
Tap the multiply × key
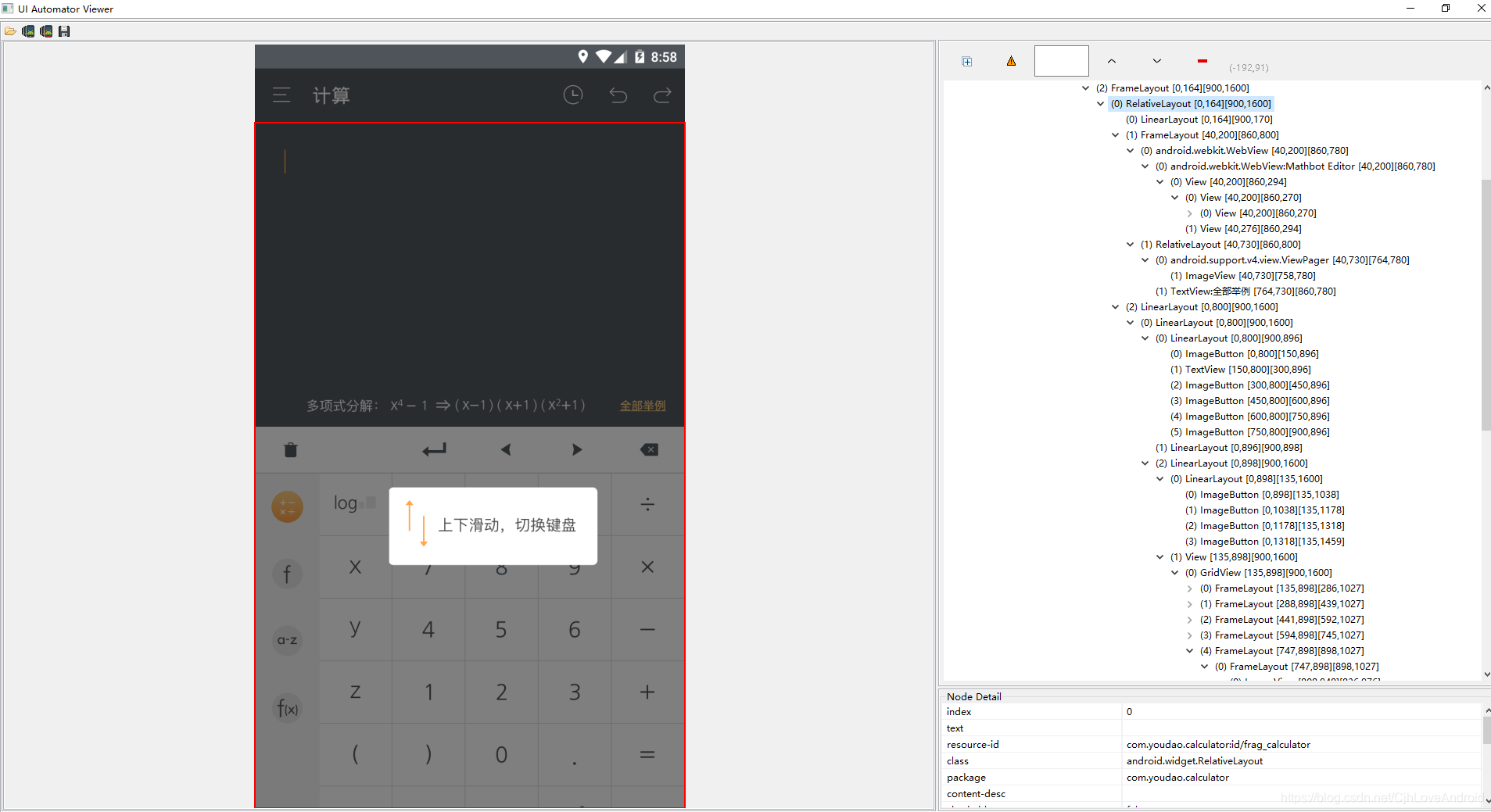click(x=647, y=567)
